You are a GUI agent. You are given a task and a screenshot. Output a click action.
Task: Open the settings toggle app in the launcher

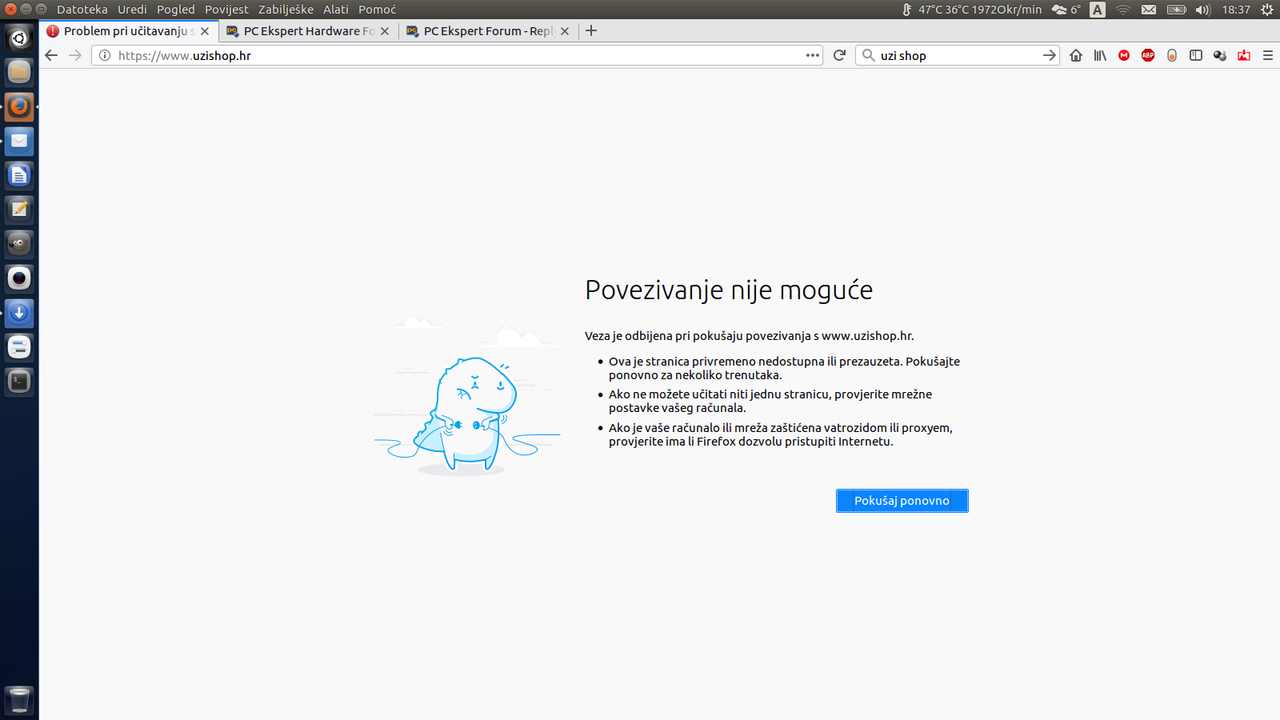(x=20, y=347)
